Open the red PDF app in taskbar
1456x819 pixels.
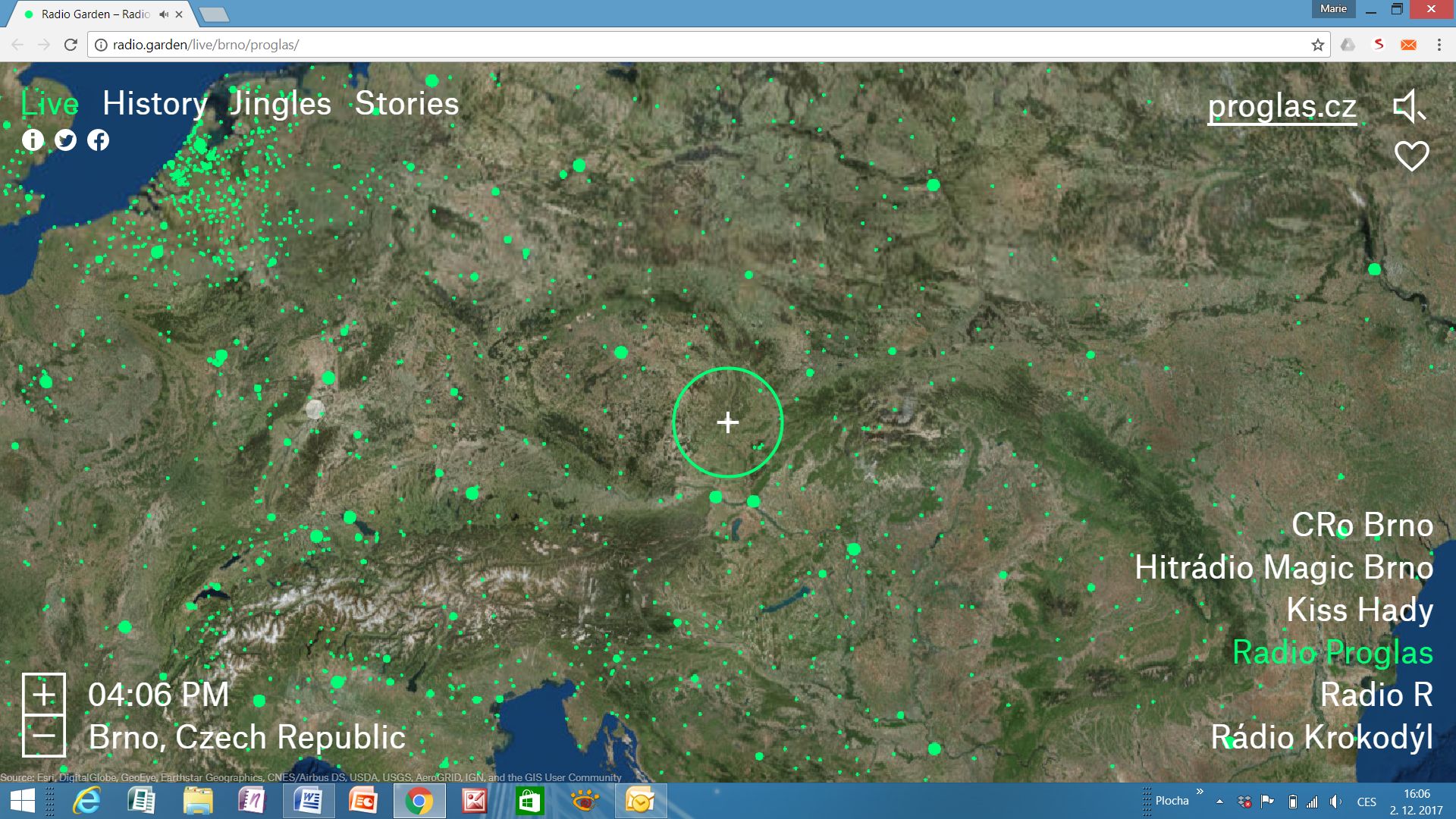(475, 801)
